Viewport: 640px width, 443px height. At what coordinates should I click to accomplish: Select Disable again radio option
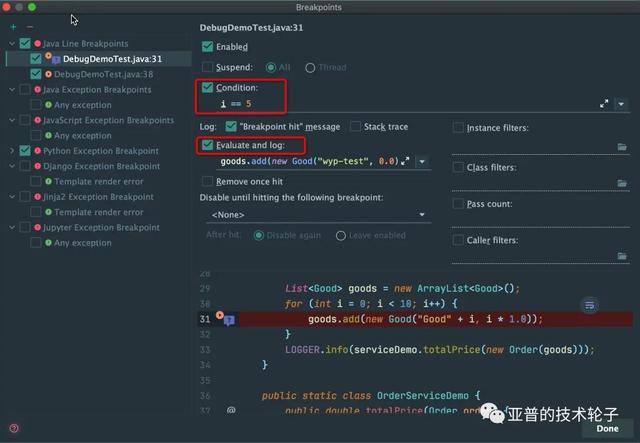click(259, 236)
